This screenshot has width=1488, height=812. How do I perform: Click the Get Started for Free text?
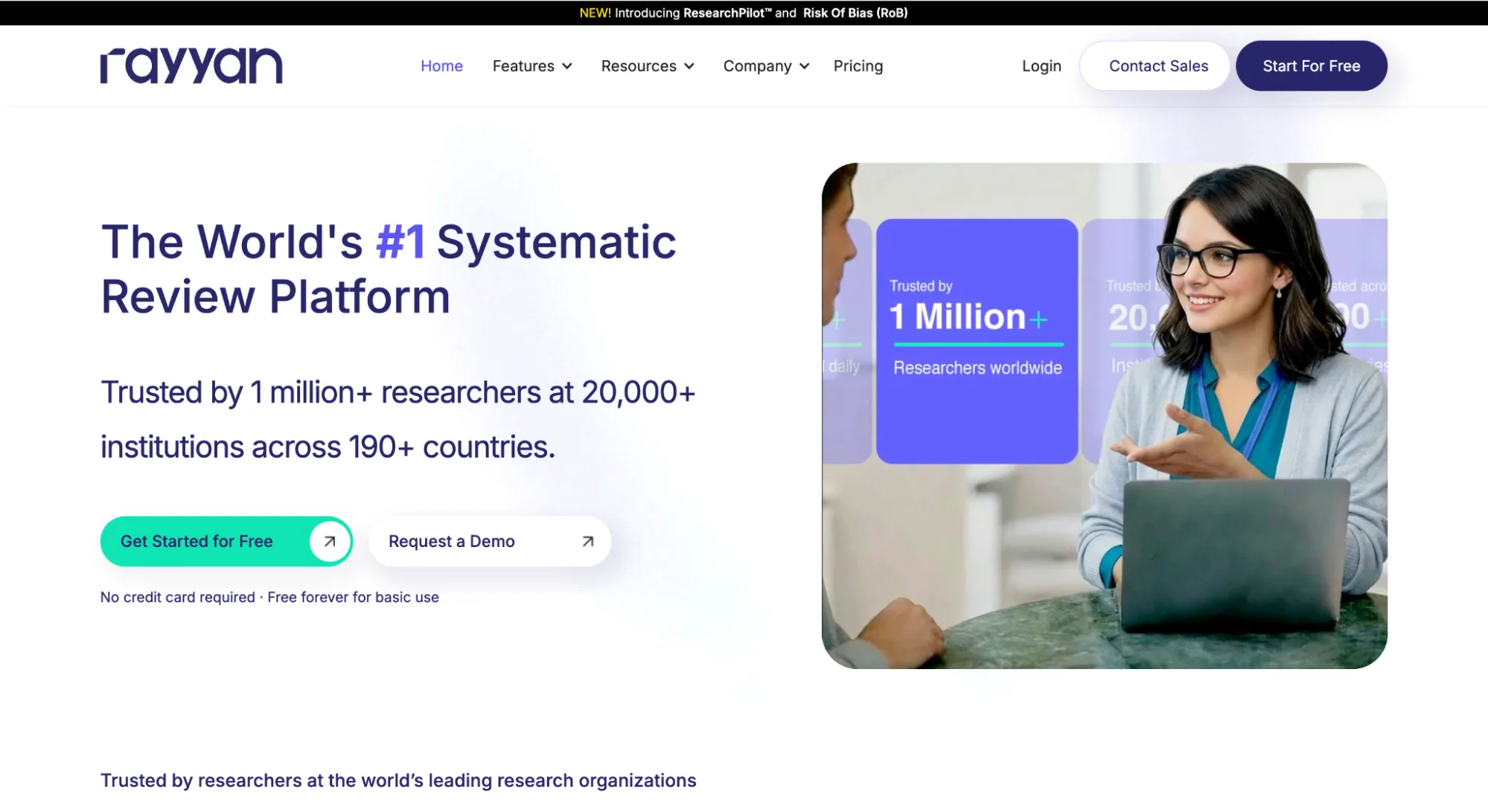pyautogui.click(x=197, y=541)
